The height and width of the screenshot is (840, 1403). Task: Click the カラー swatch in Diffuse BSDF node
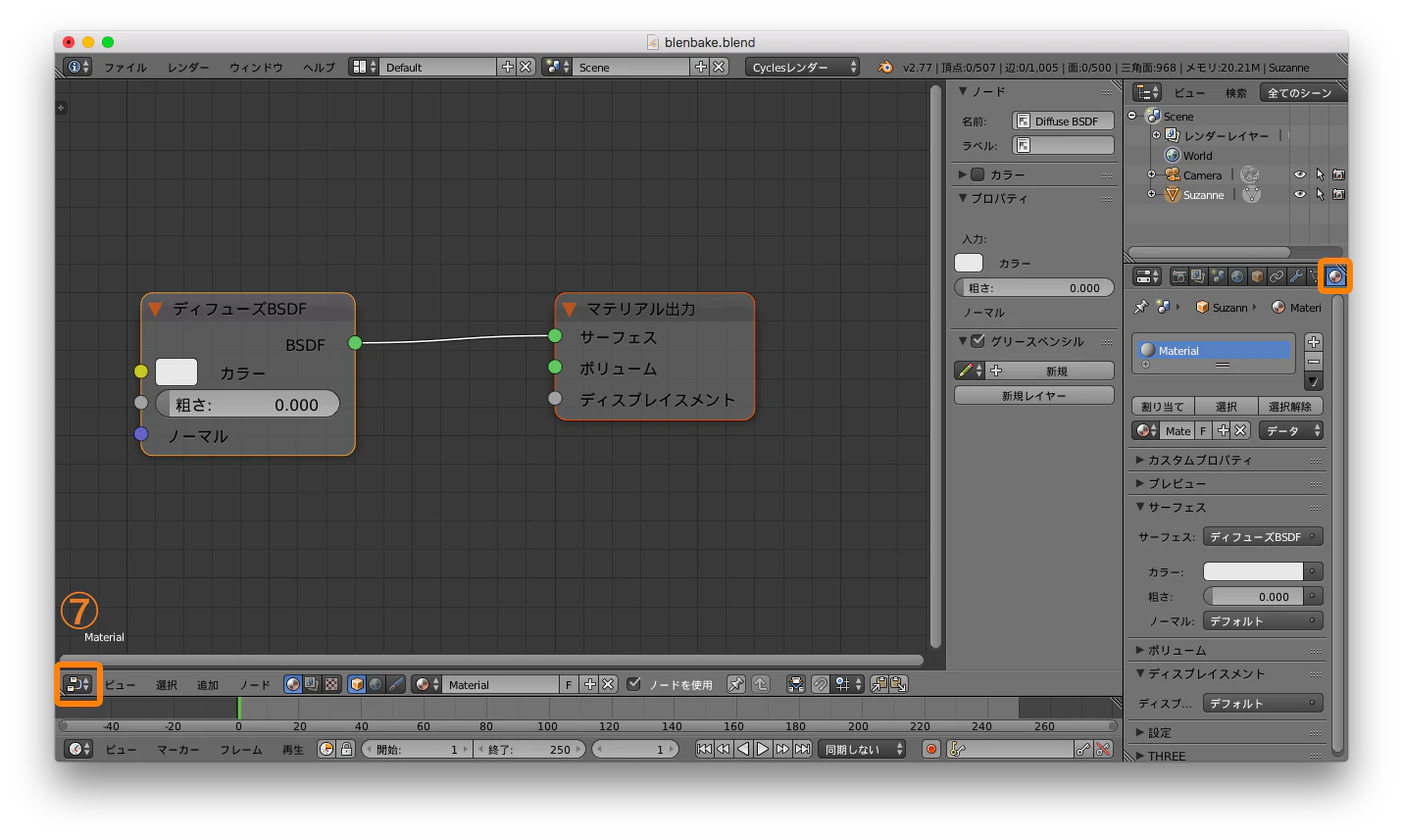coord(176,372)
